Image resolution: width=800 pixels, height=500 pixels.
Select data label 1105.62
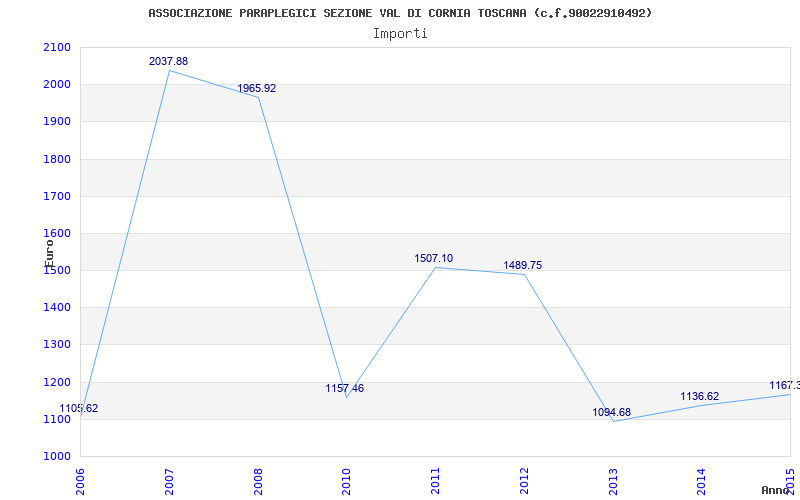click(x=79, y=408)
